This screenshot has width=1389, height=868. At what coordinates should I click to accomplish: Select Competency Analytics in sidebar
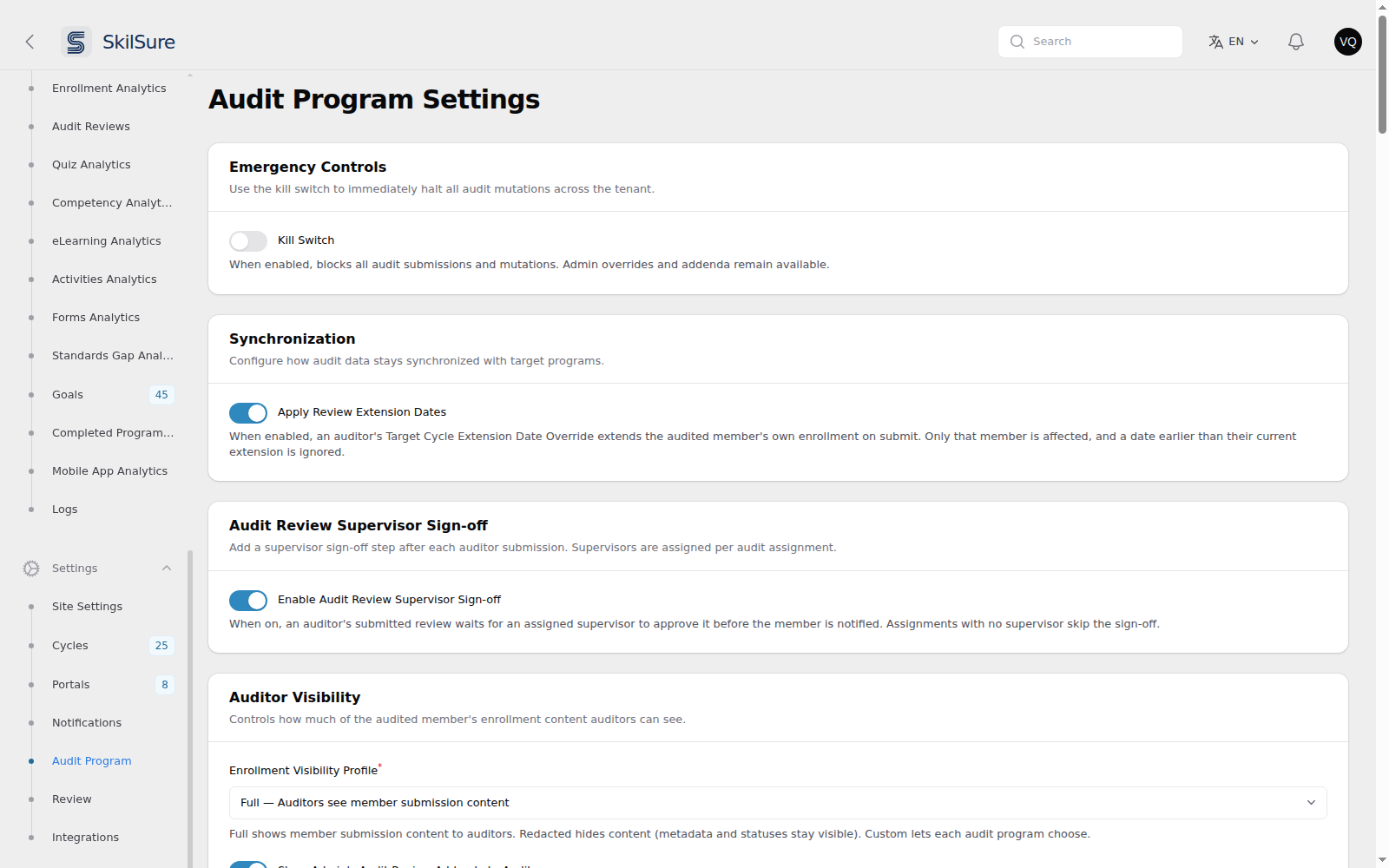coord(112,203)
